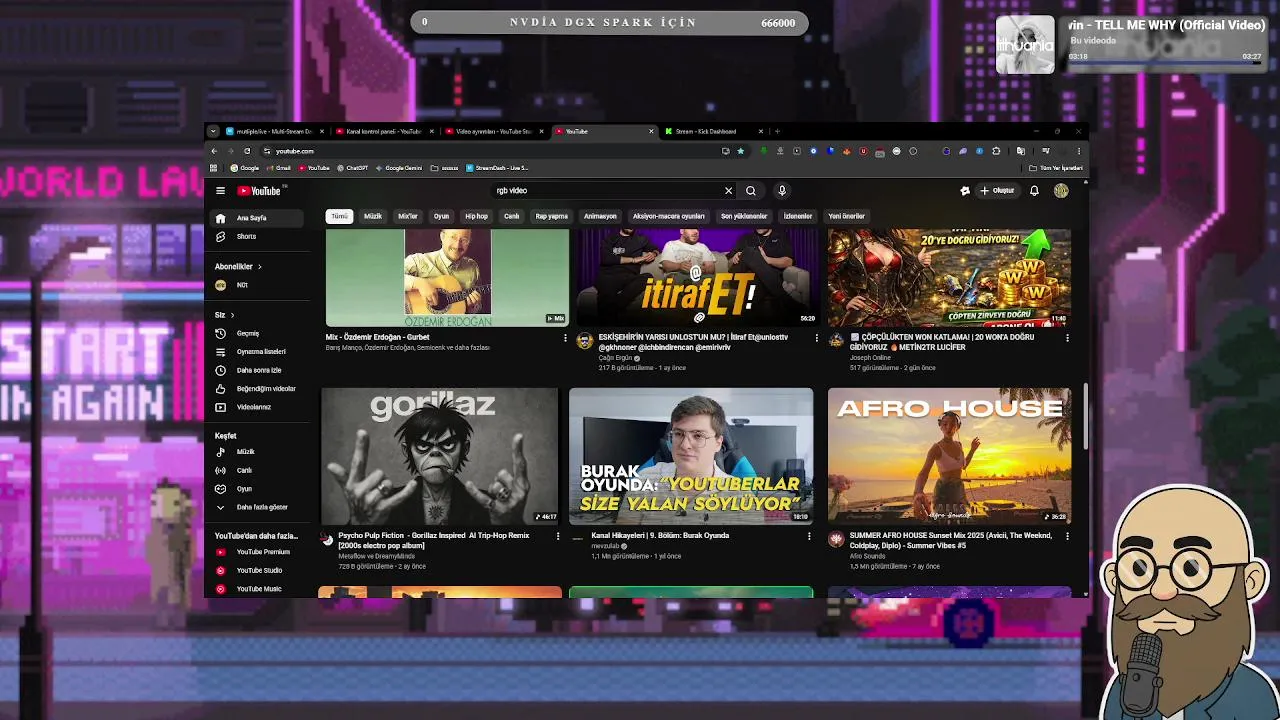Select the İzlenenler filter chip
This screenshot has height=720, width=1280.
tap(798, 216)
